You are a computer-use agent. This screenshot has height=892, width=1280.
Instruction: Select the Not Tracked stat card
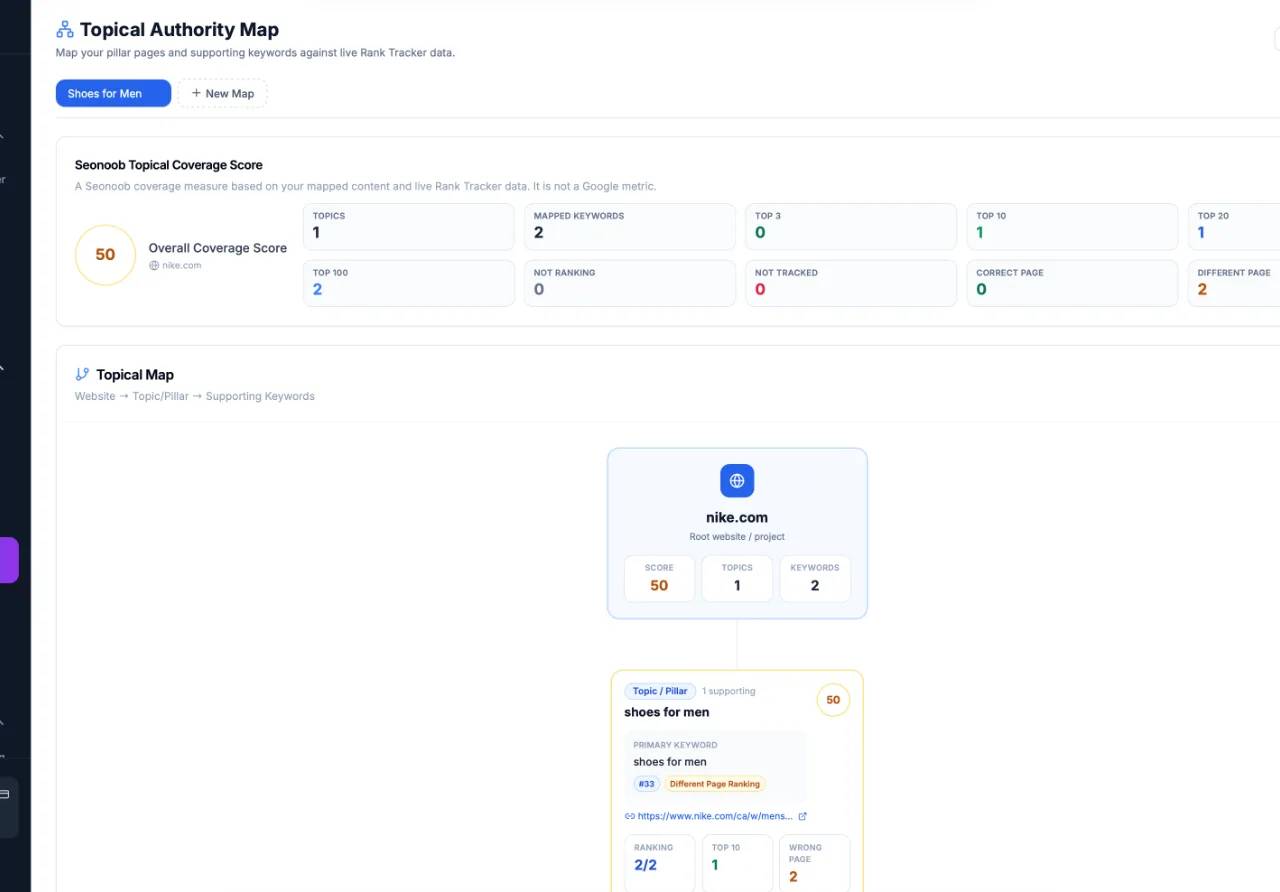pyautogui.click(x=851, y=283)
